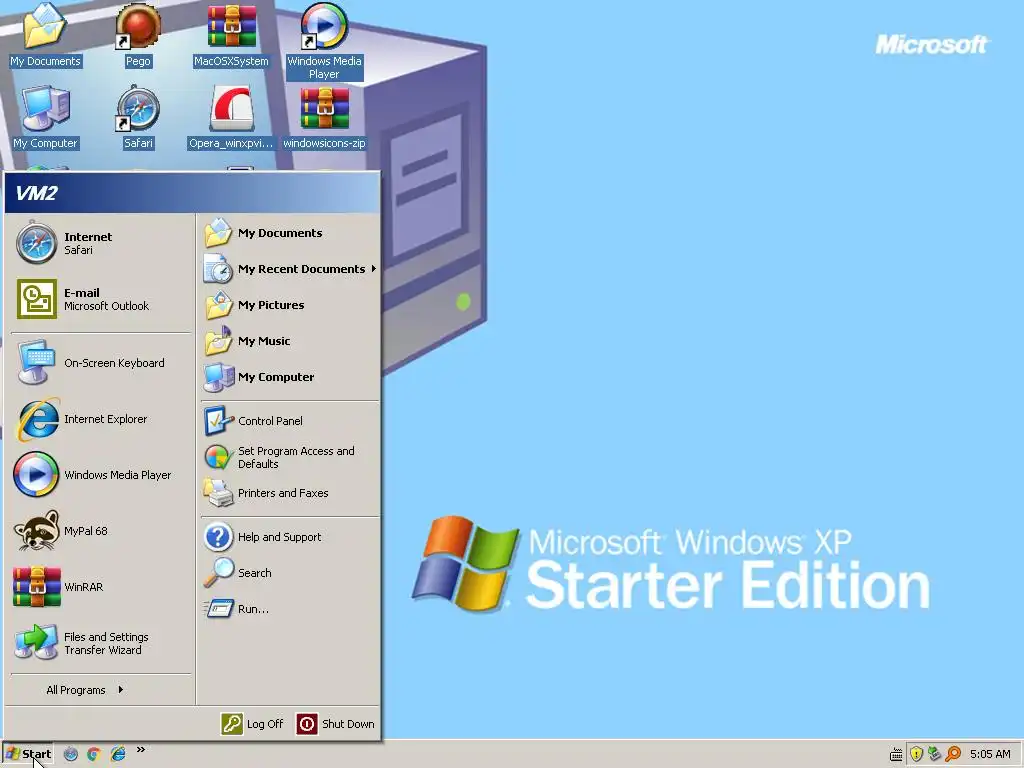Open Safari from the Internet start menu entry
1024x768 pixels.
coord(99,243)
